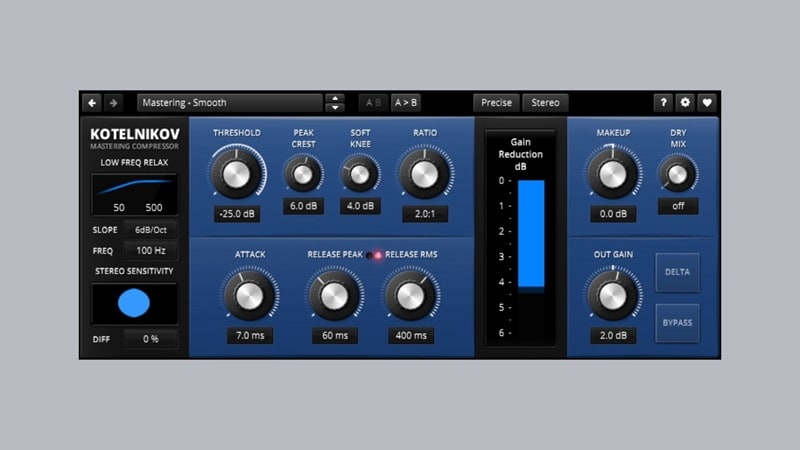Image resolution: width=800 pixels, height=450 pixels.
Task: Edit the 0.0 dB makeup value
Action: coord(613,214)
